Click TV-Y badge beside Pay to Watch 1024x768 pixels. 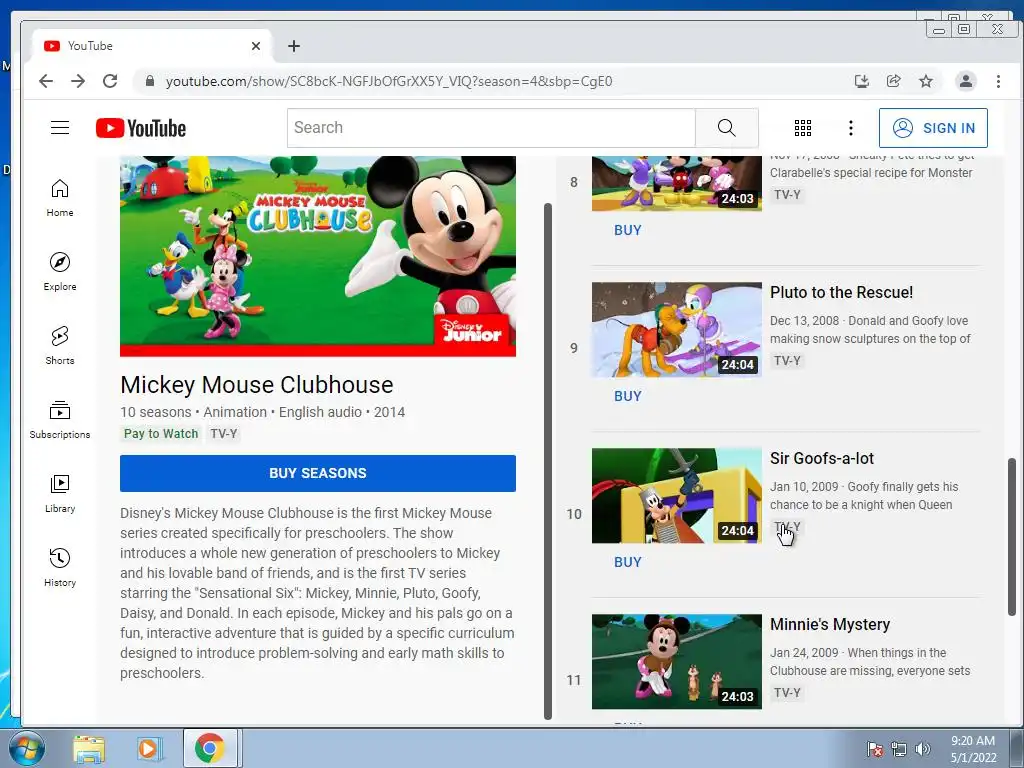pos(224,434)
